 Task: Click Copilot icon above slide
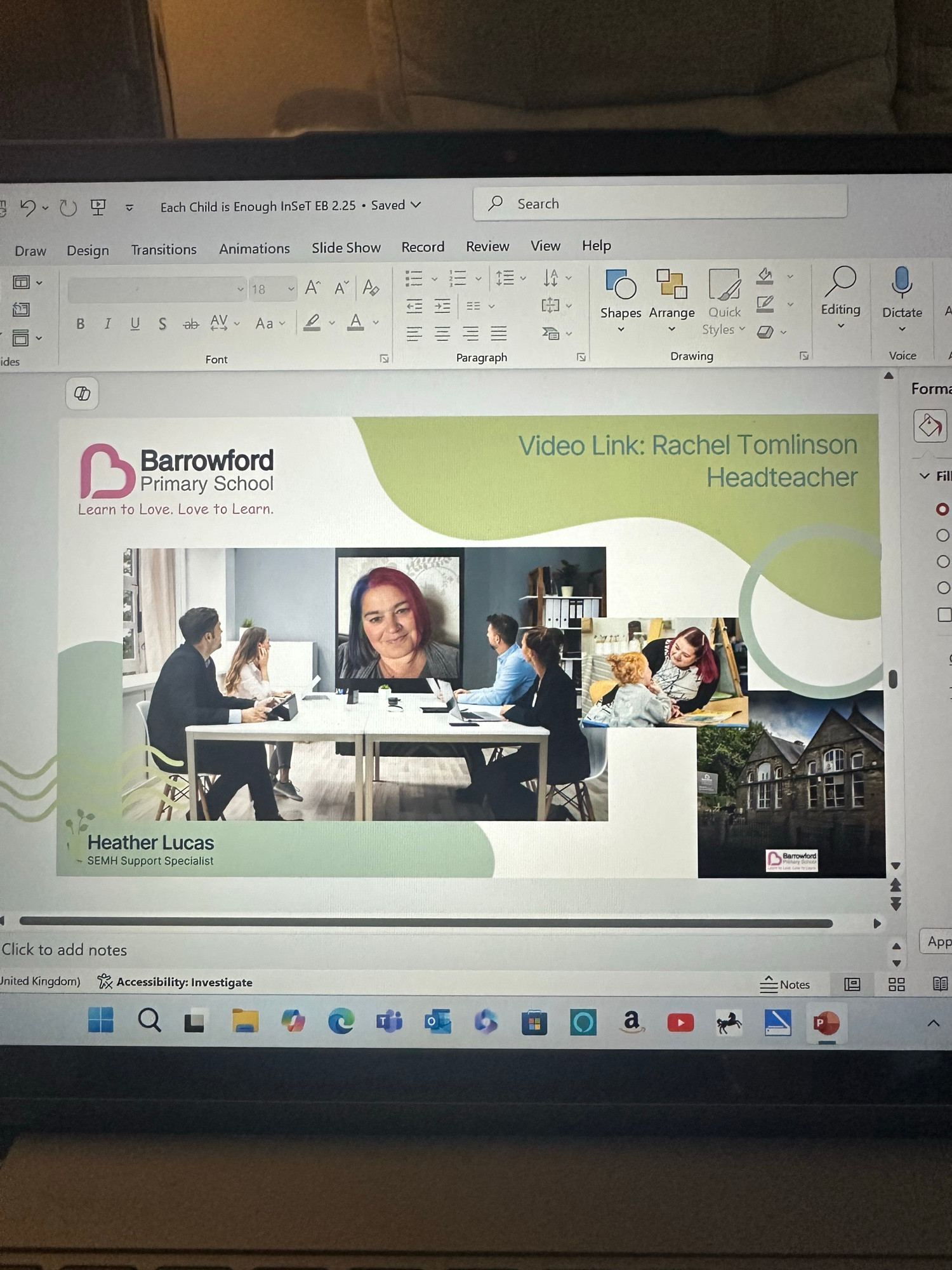83,394
